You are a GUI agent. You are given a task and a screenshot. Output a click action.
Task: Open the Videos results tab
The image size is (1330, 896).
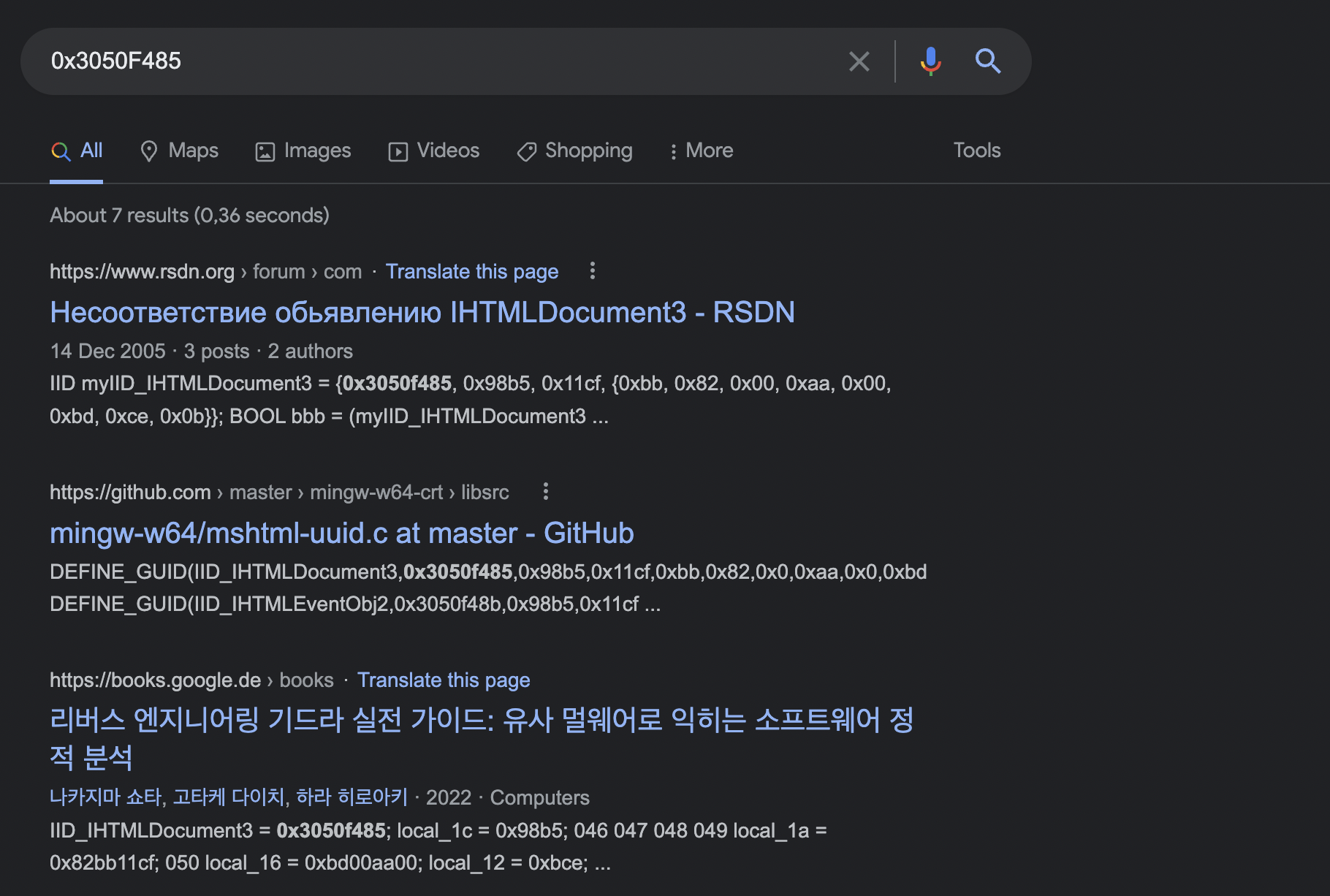coord(434,151)
